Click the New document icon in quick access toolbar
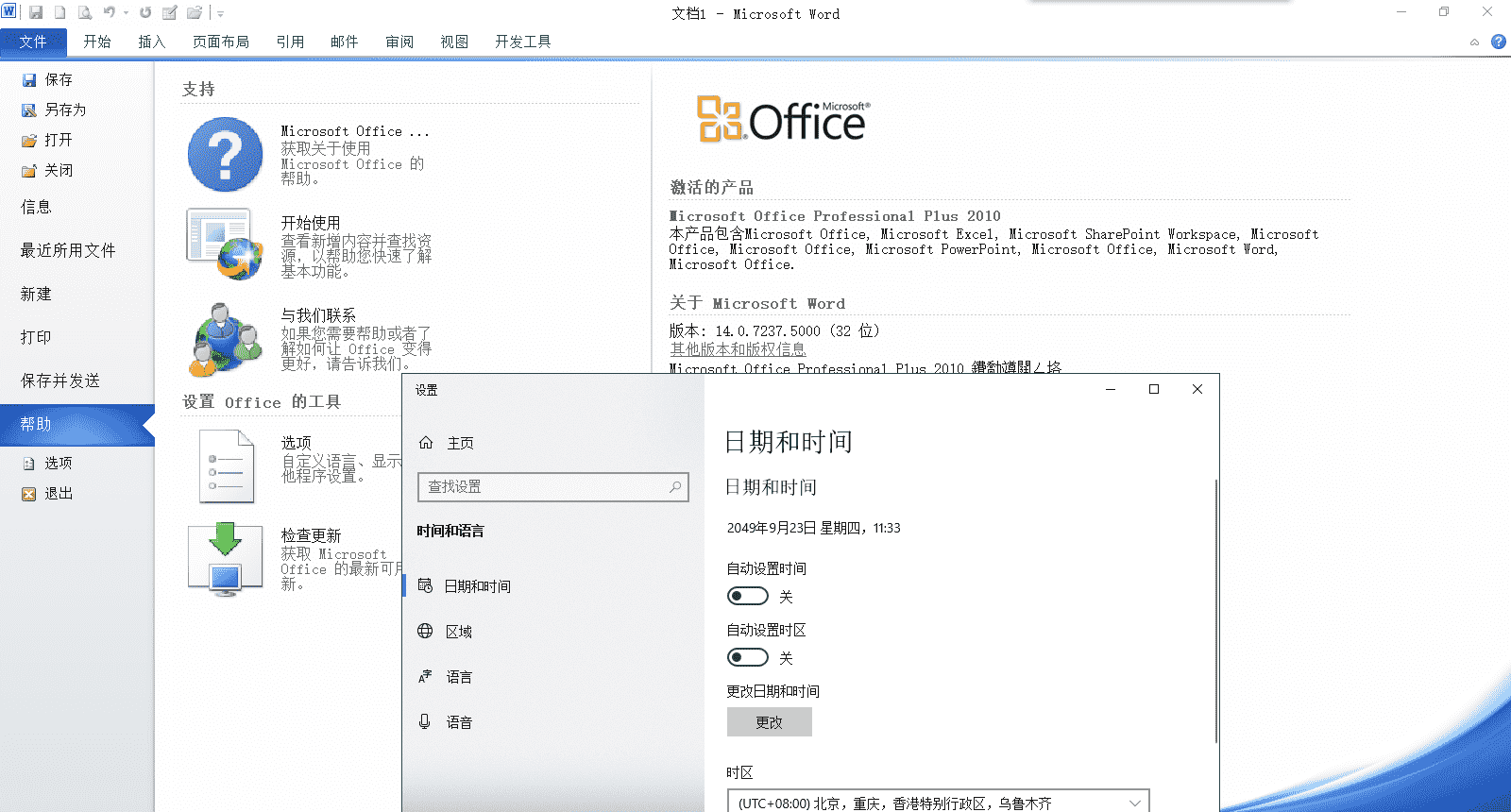Screen dimensions: 1511x812 coord(60,13)
